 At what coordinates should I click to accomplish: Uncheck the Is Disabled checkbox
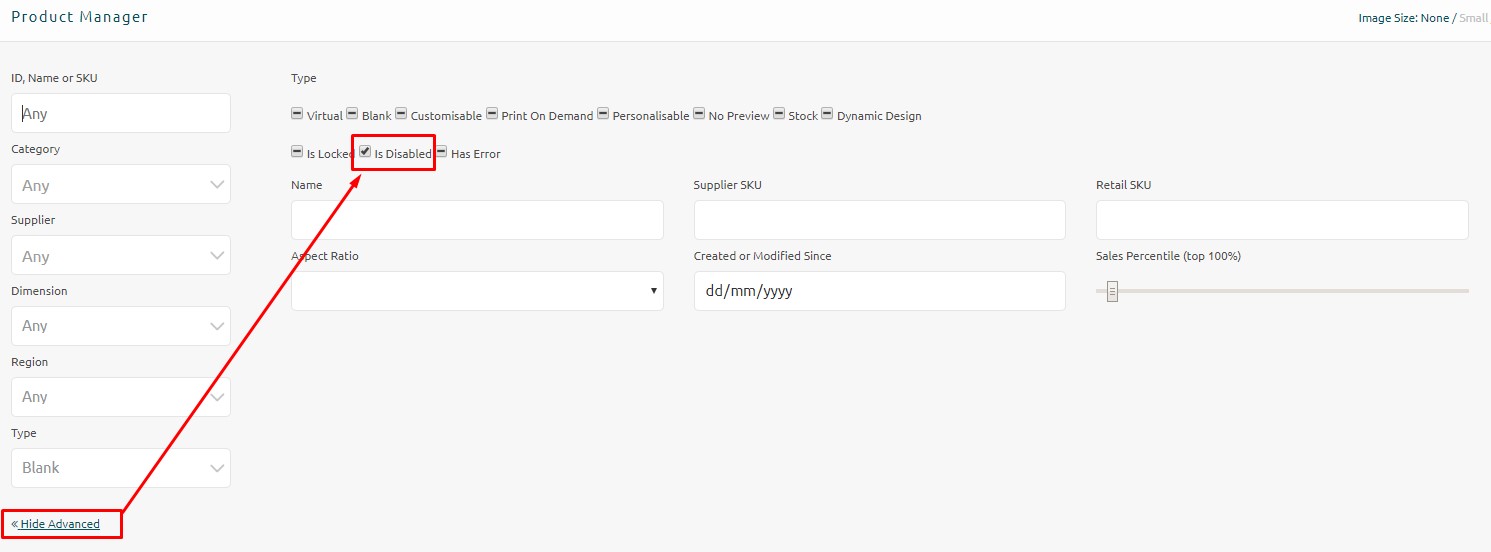coord(366,152)
